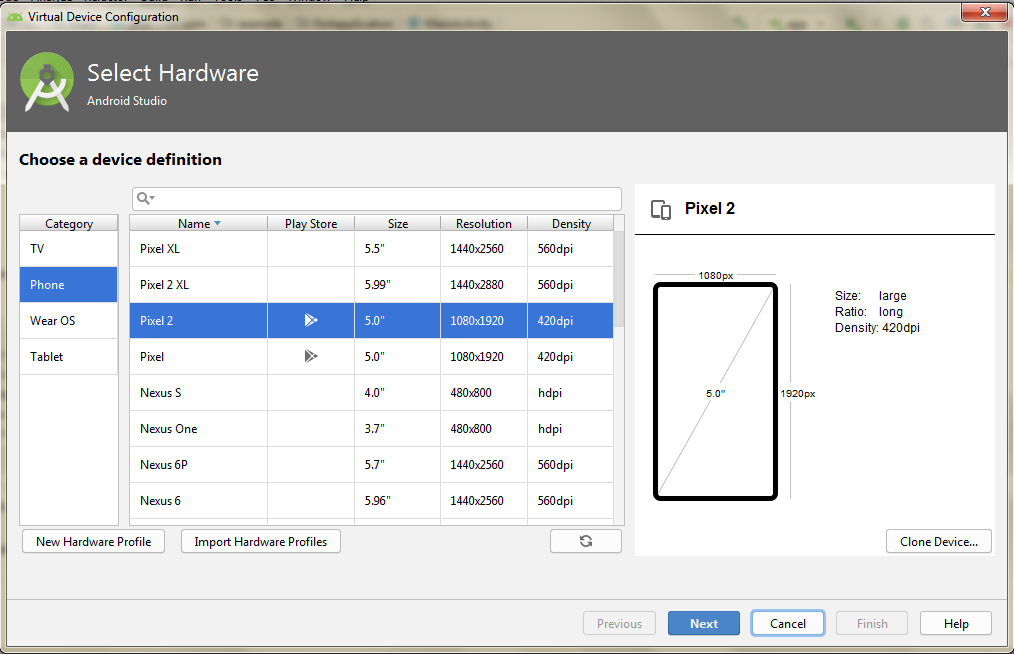
Task: Click the 3.7" size cell
Action: pyautogui.click(x=398, y=429)
